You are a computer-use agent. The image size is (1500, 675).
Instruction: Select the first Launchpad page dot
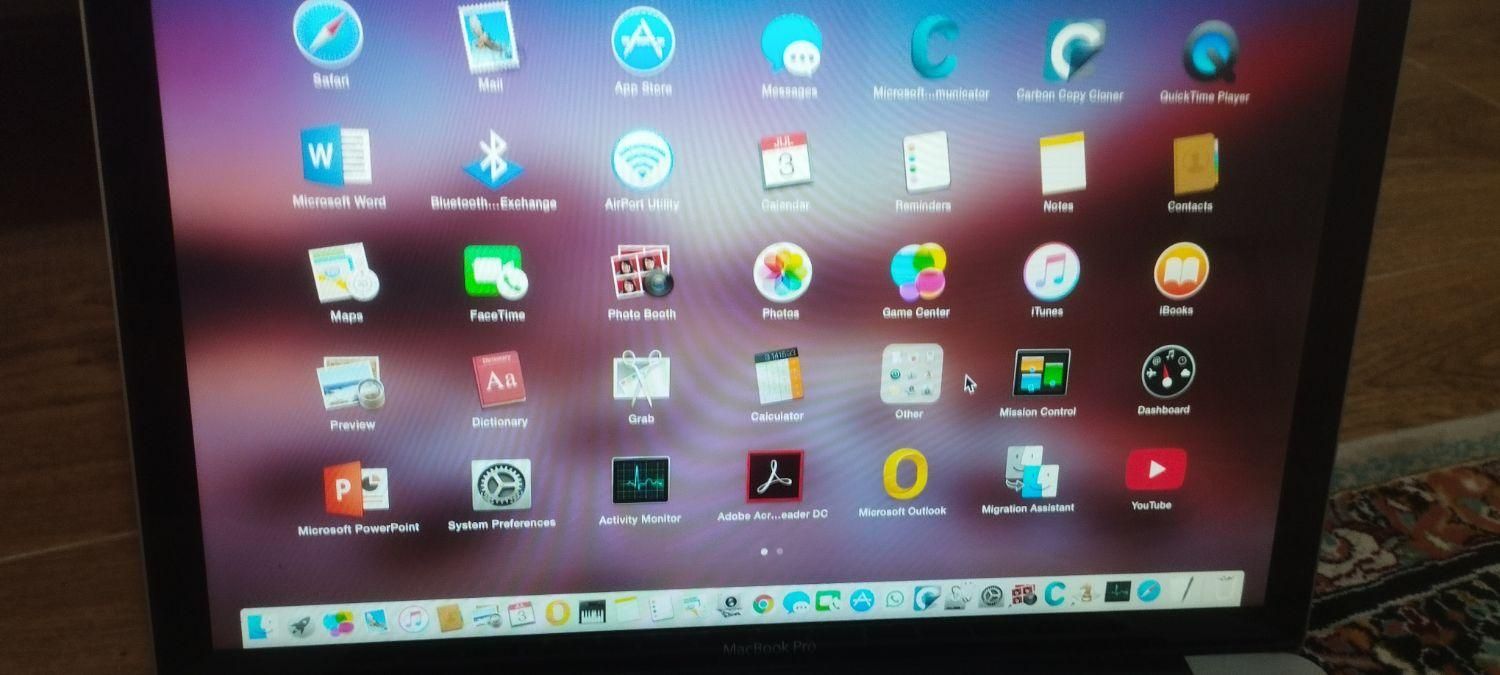[x=765, y=551]
